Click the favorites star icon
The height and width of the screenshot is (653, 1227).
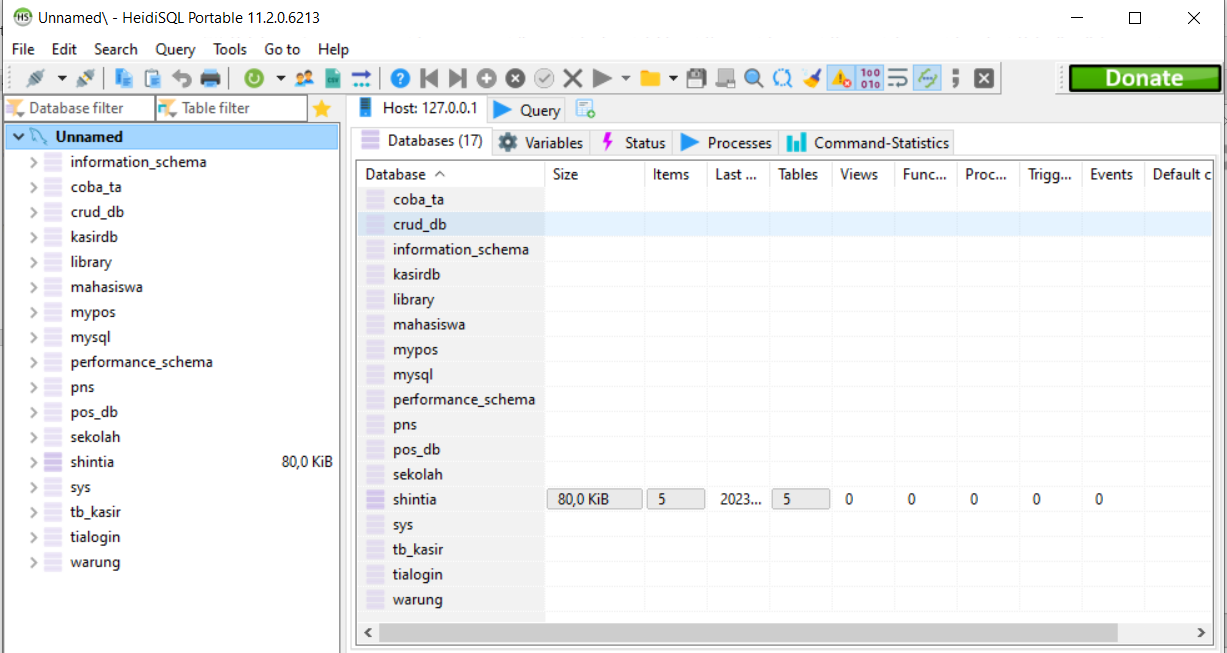click(x=321, y=108)
